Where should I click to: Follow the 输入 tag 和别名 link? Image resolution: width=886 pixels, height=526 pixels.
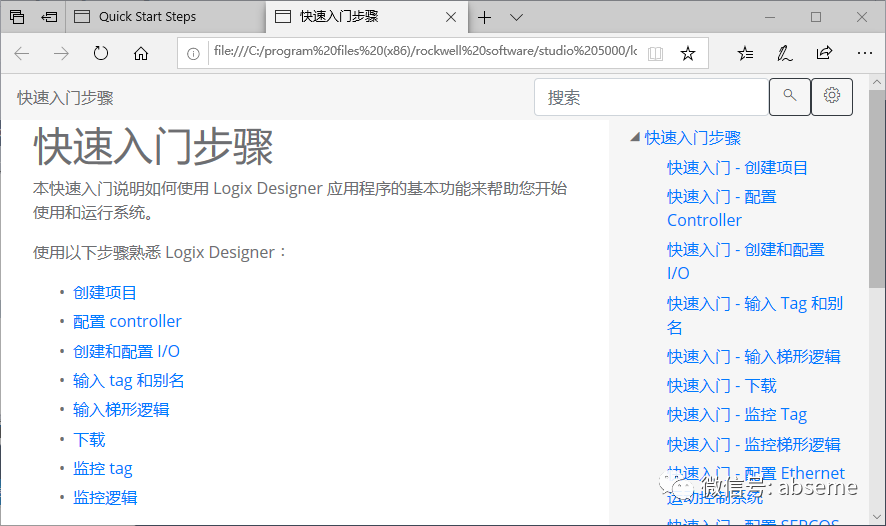tap(128, 381)
